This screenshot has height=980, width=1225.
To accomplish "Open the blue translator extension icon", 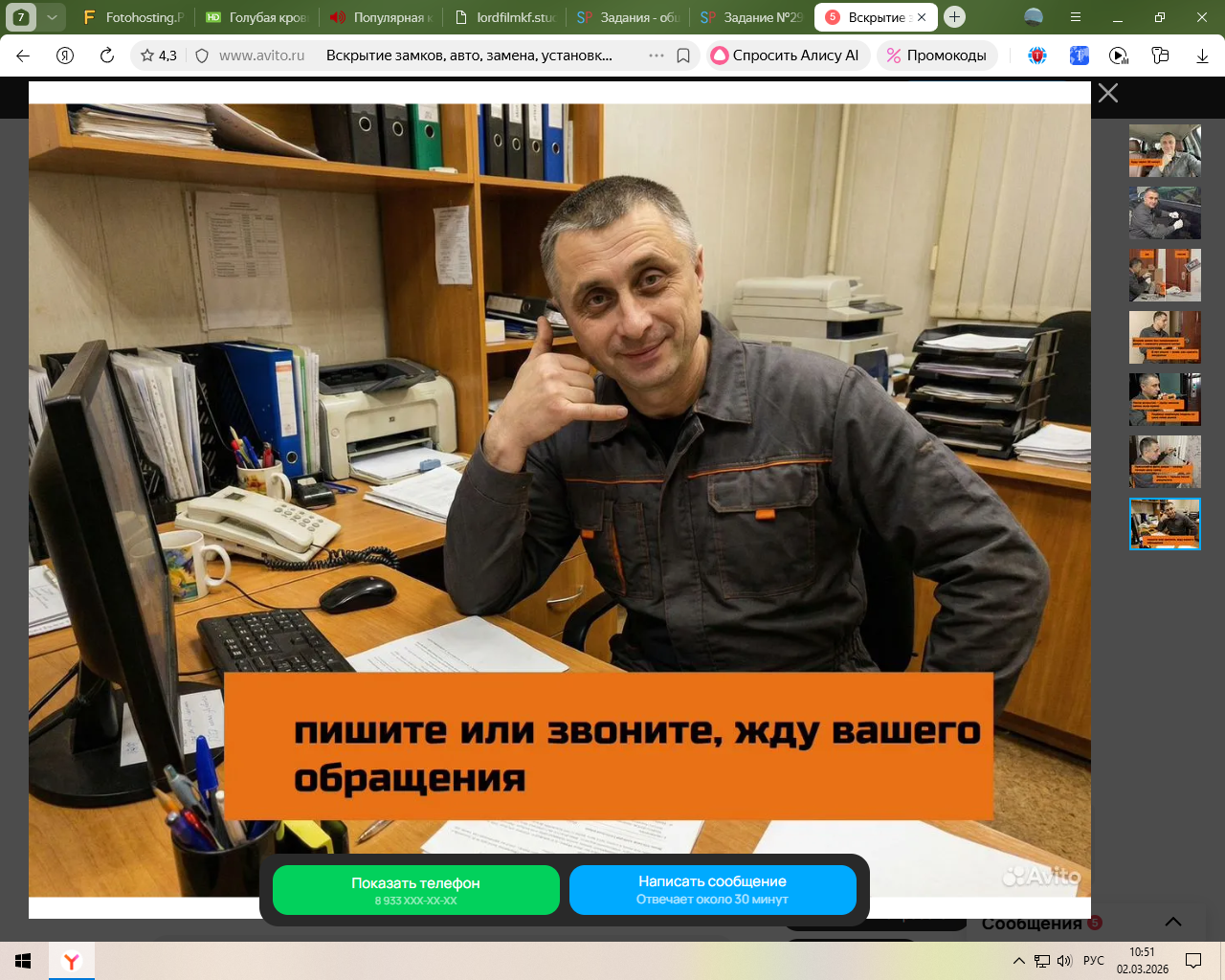I will point(1079,56).
